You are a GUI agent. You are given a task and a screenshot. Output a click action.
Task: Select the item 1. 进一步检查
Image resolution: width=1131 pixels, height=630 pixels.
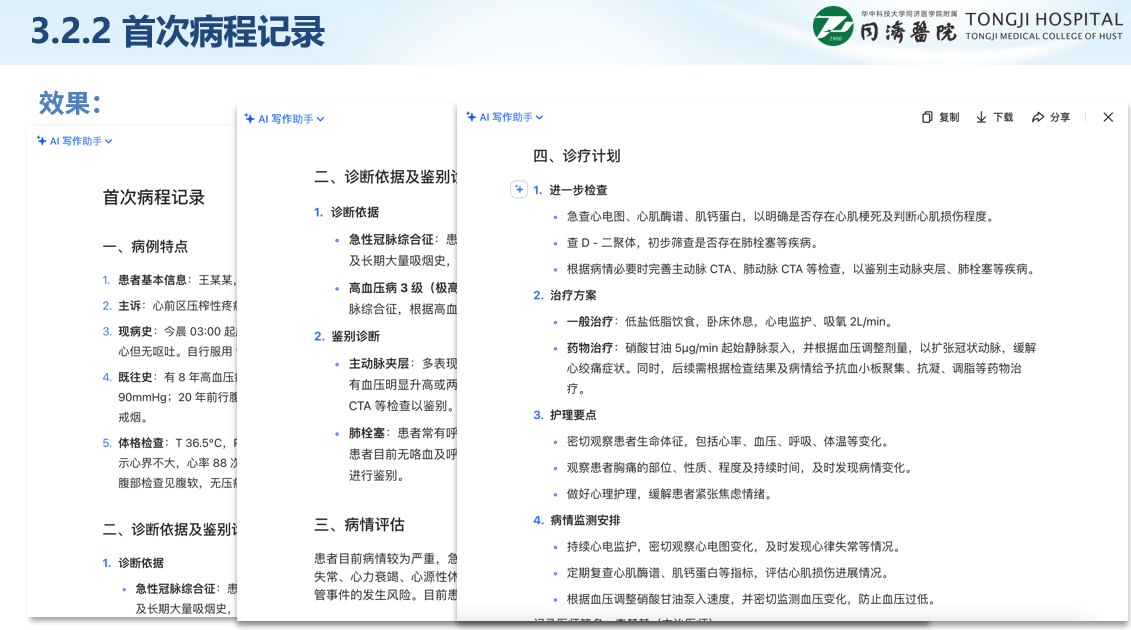coord(570,190)
